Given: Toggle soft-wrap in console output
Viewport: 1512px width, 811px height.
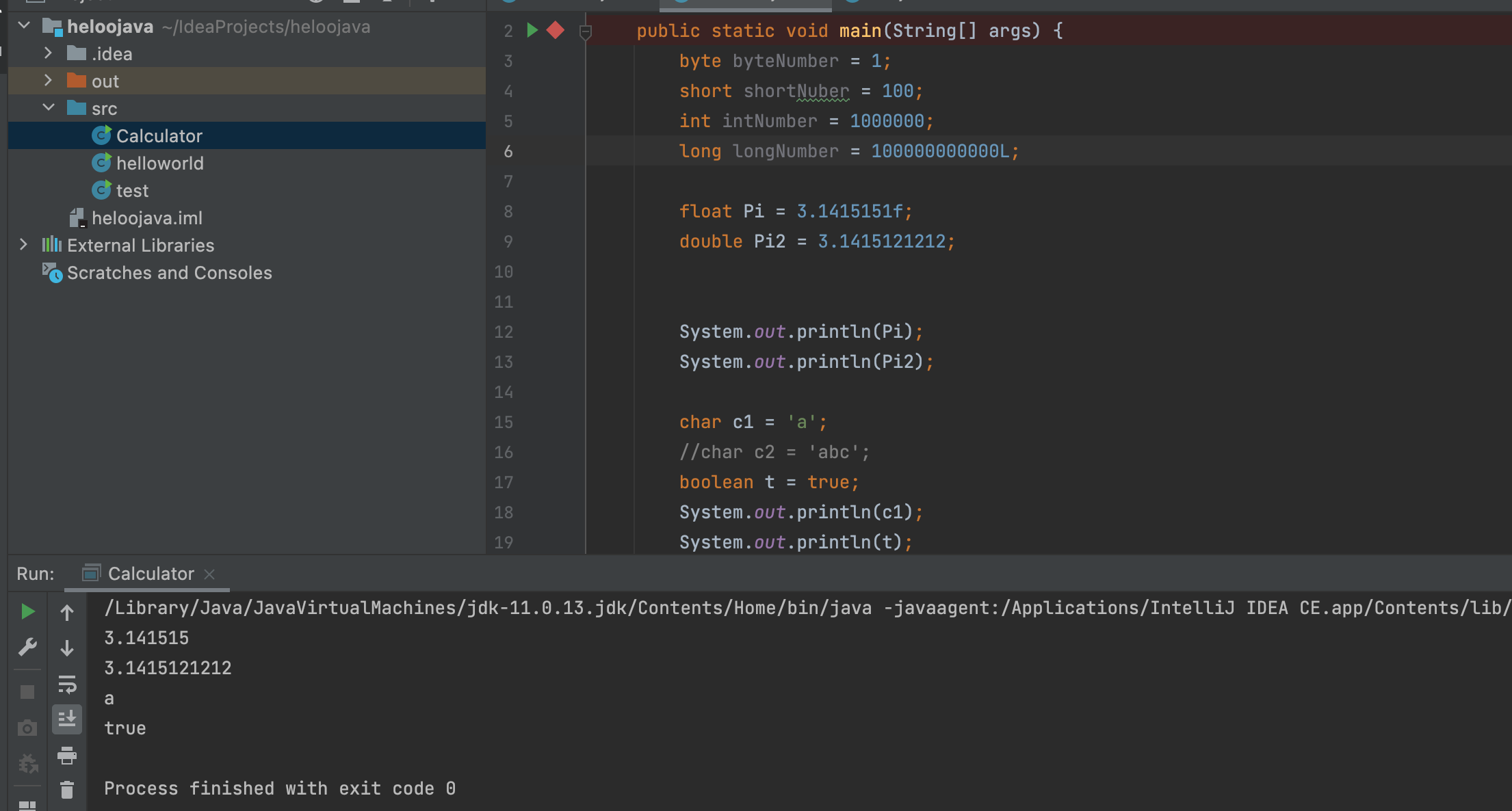Looking at the screenshot, I should (67, 684).
